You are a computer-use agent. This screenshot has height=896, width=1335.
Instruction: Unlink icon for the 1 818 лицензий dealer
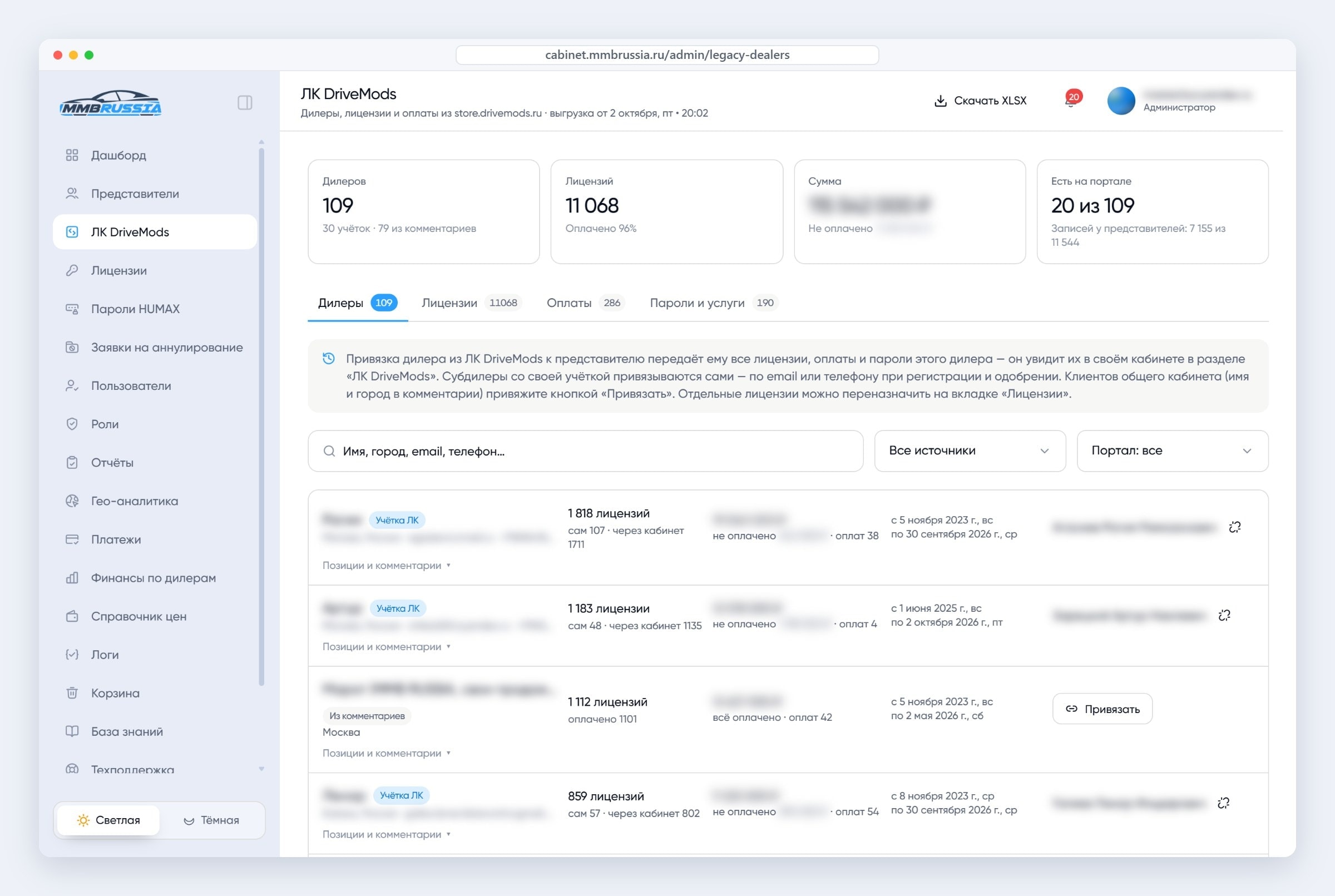1234,527
